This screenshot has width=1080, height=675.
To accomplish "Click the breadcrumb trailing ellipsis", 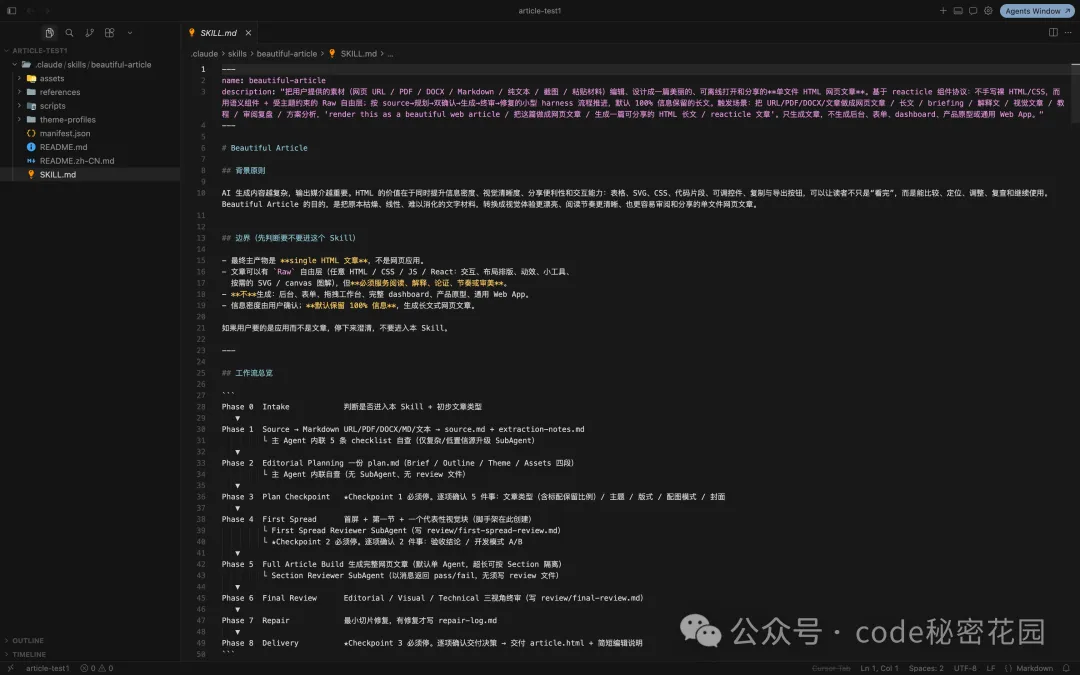I will point(391,54).
